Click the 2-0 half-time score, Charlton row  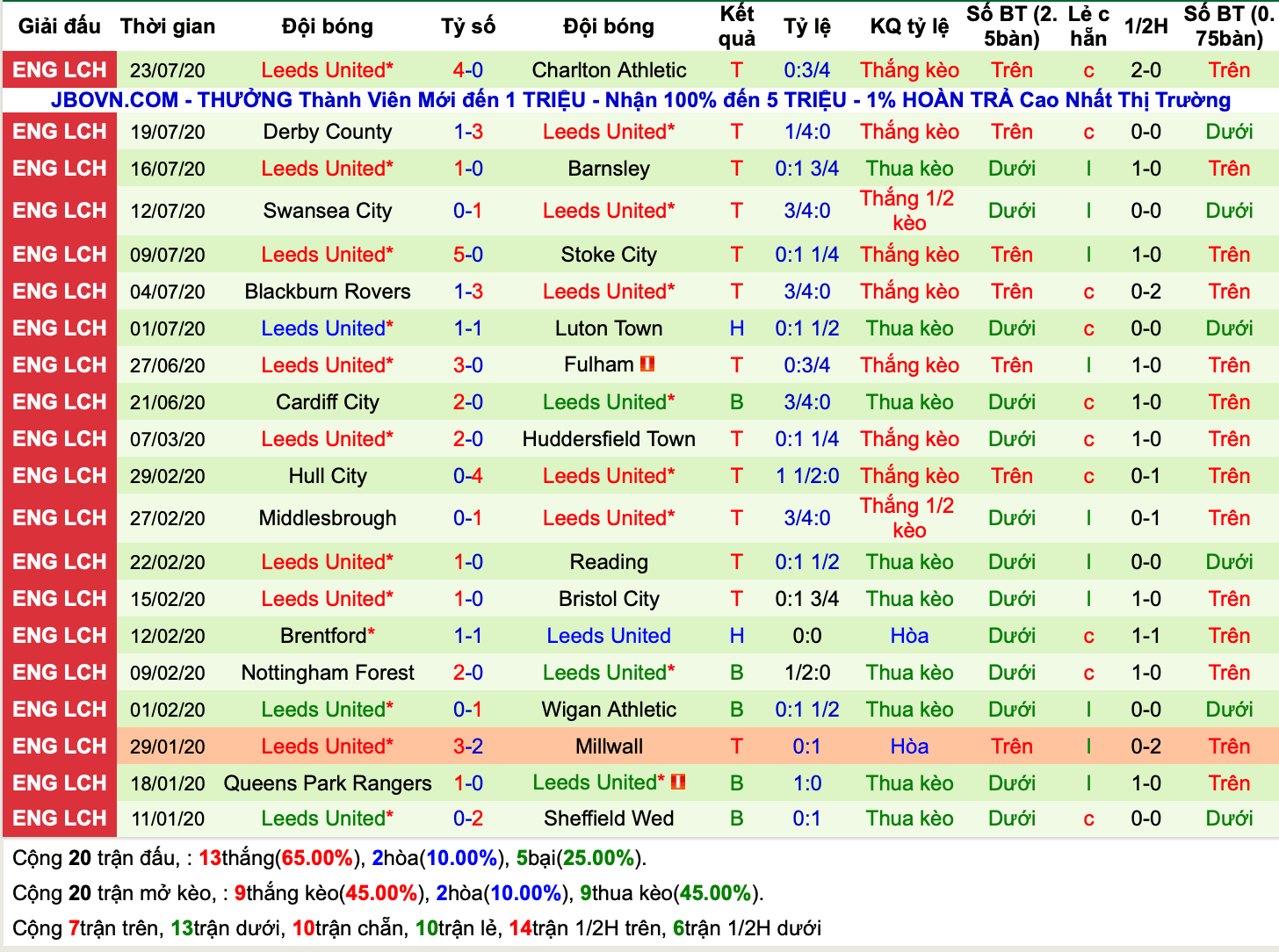1146,70
